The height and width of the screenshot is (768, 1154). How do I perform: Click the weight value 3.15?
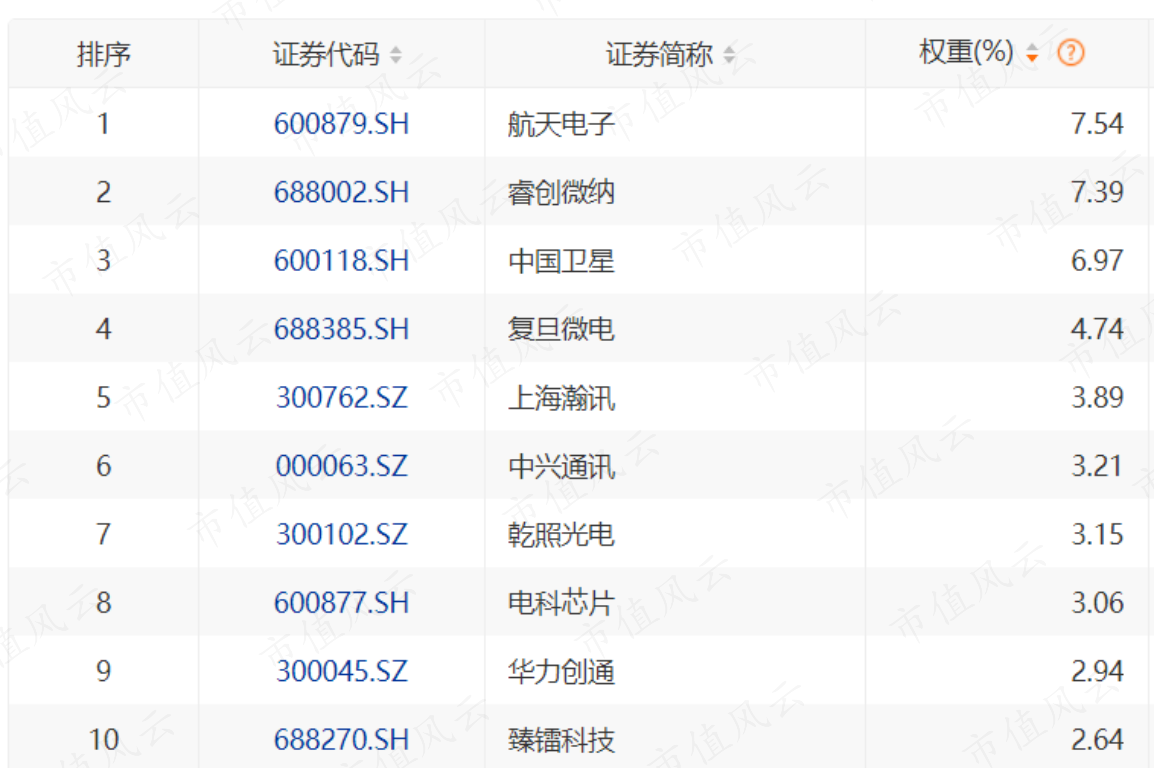[1097, 534]
